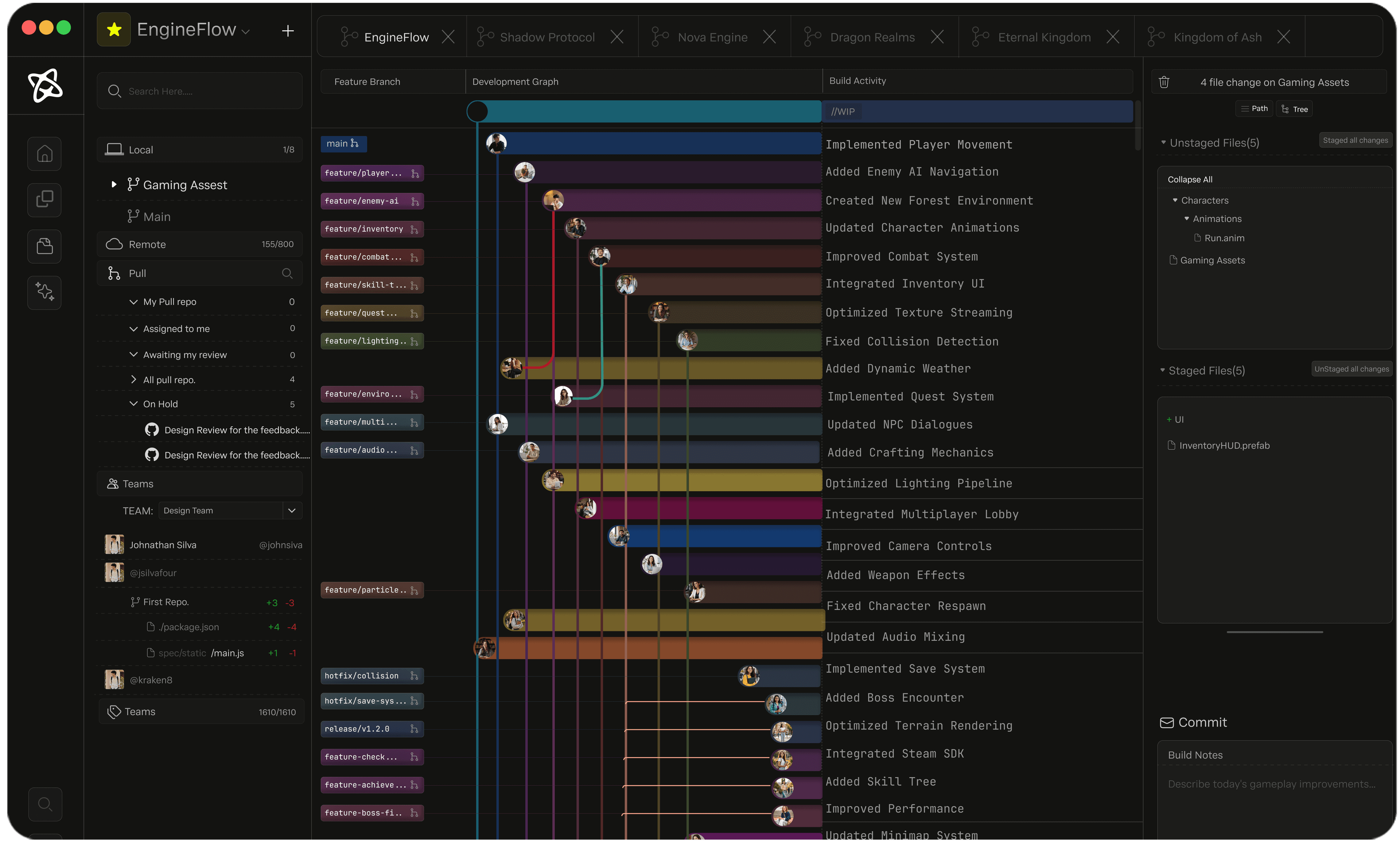Click avatar on Implemented Save System commit

coord(749,675)
